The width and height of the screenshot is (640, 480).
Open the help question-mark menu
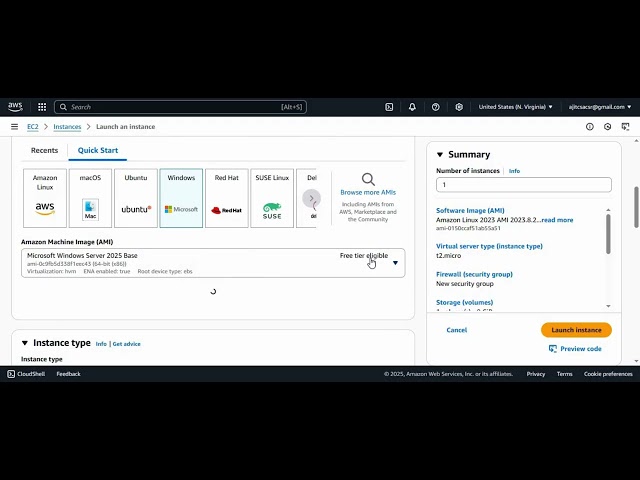pyautogui.click(x=436, y=107)
